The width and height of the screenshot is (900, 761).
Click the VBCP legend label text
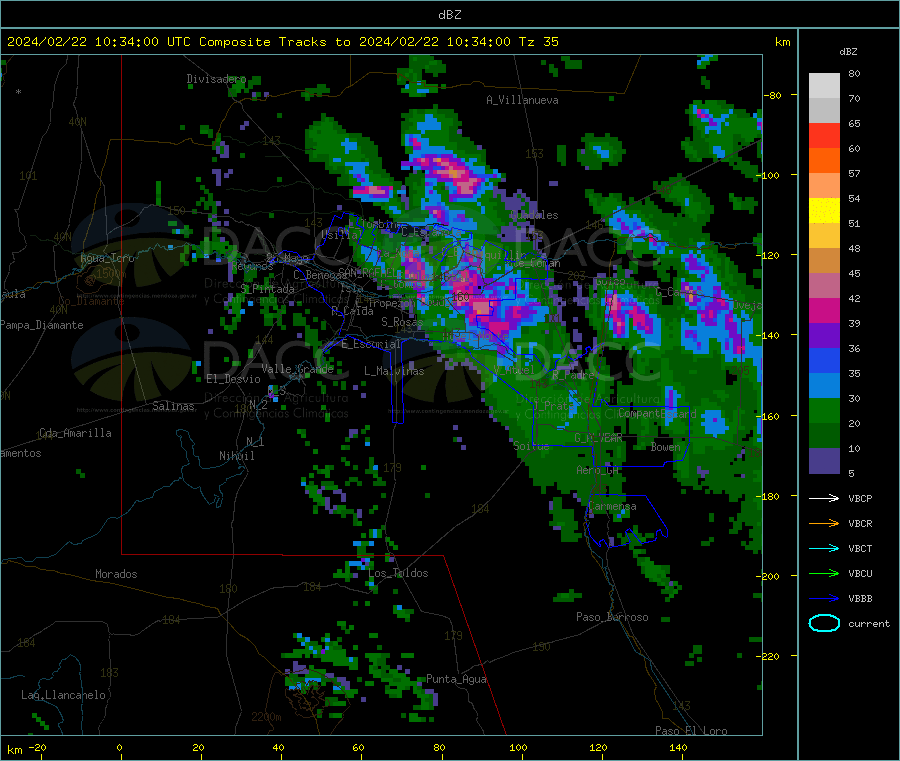click(860, 498)
